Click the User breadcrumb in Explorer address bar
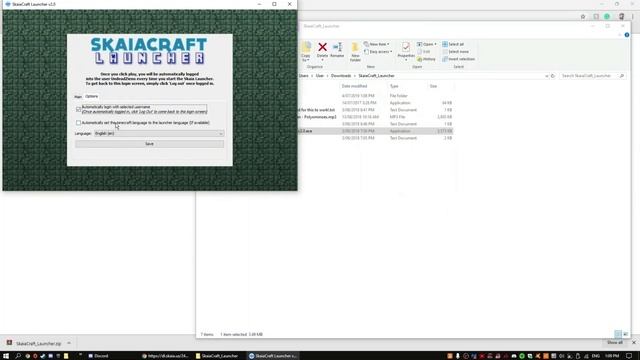 320,76
